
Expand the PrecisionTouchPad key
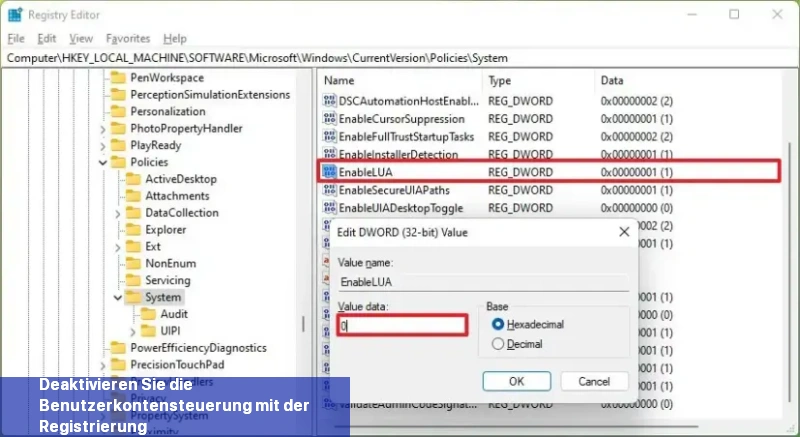tap(103, 365)
